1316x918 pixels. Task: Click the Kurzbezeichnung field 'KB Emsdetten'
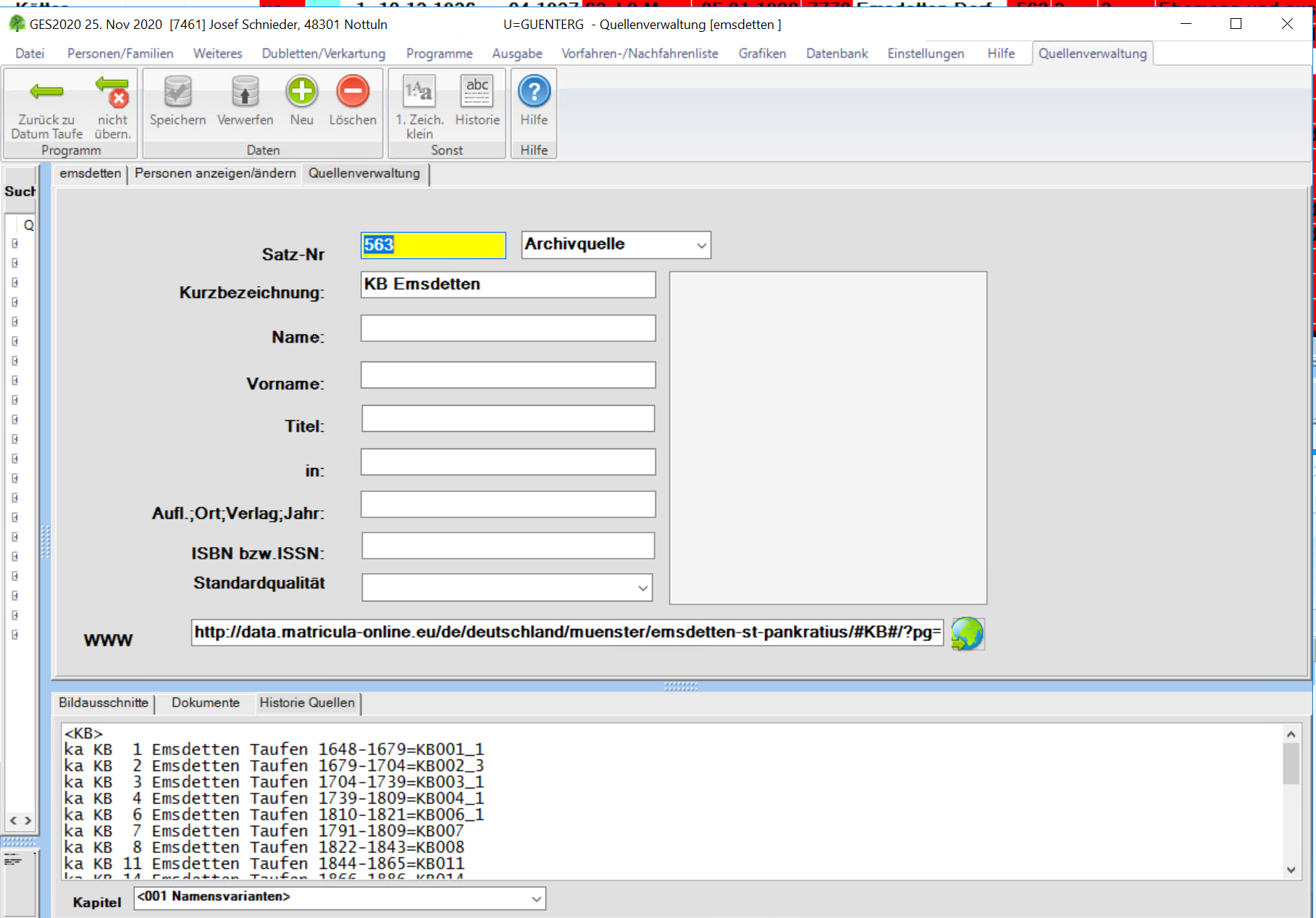point(508,285)
